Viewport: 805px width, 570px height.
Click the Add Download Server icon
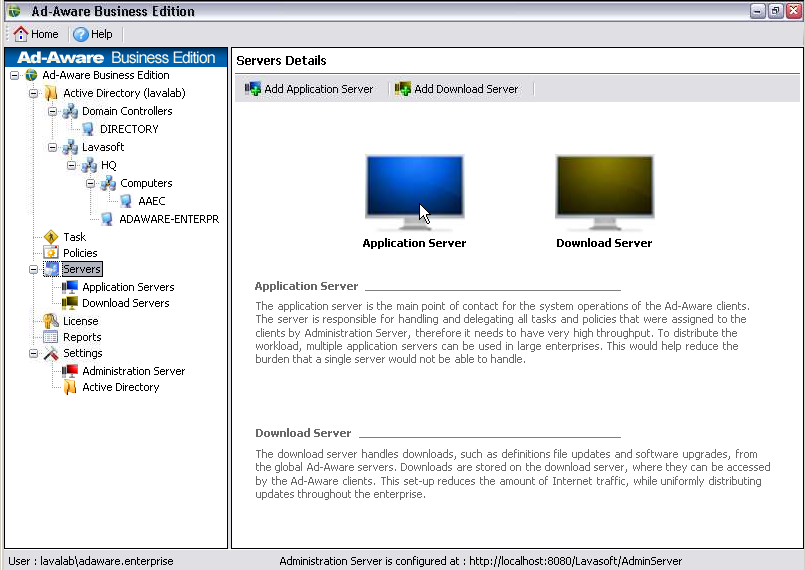tap(403, 89)
